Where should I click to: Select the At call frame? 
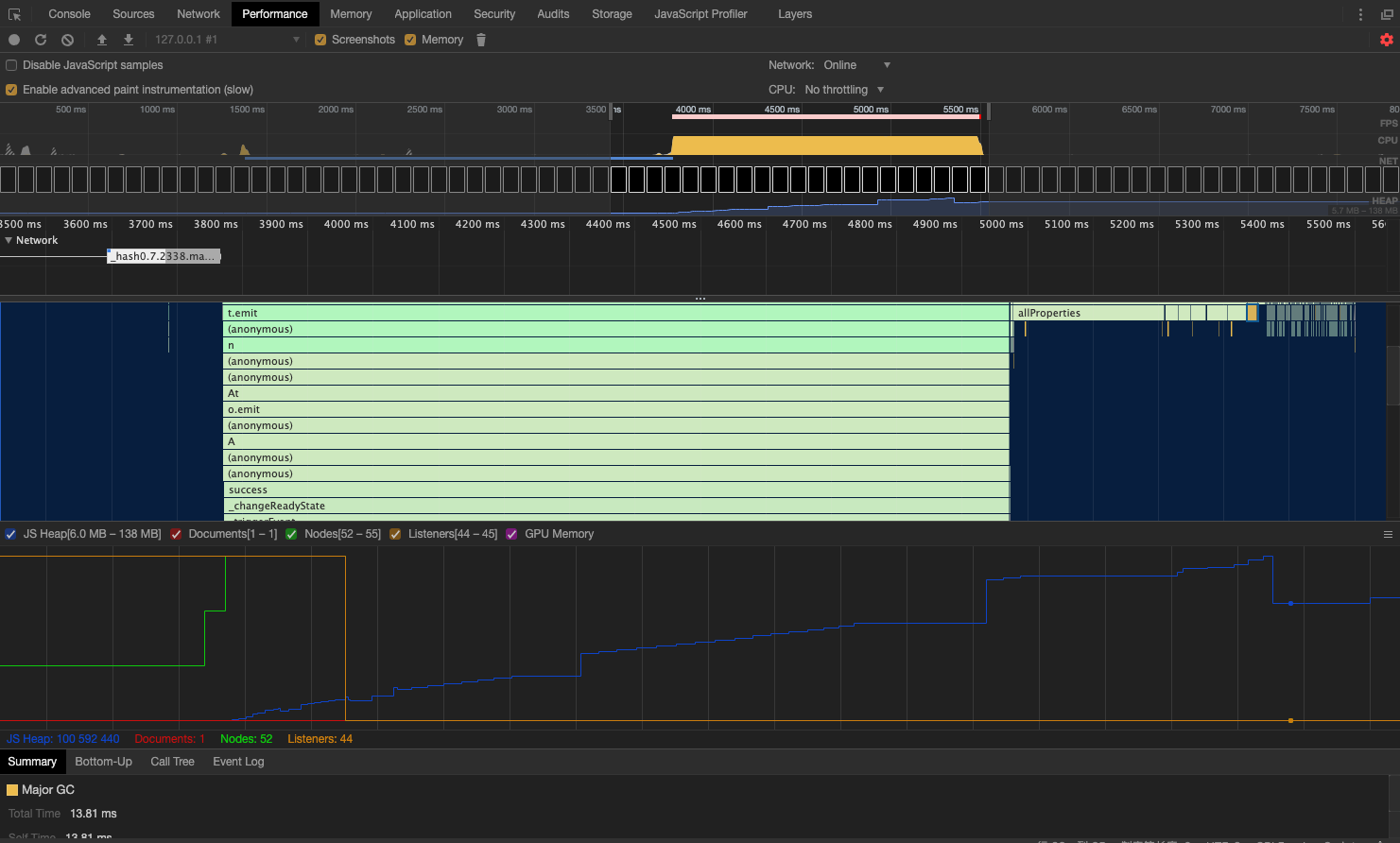(x=616, y=393)
